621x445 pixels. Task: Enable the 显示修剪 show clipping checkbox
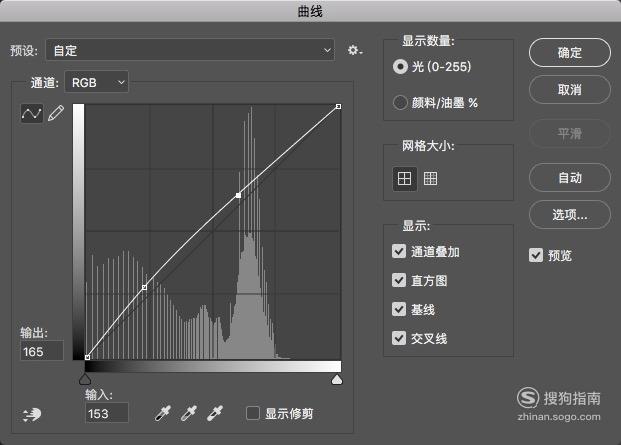pyautogui.click(x=253, y=413)
